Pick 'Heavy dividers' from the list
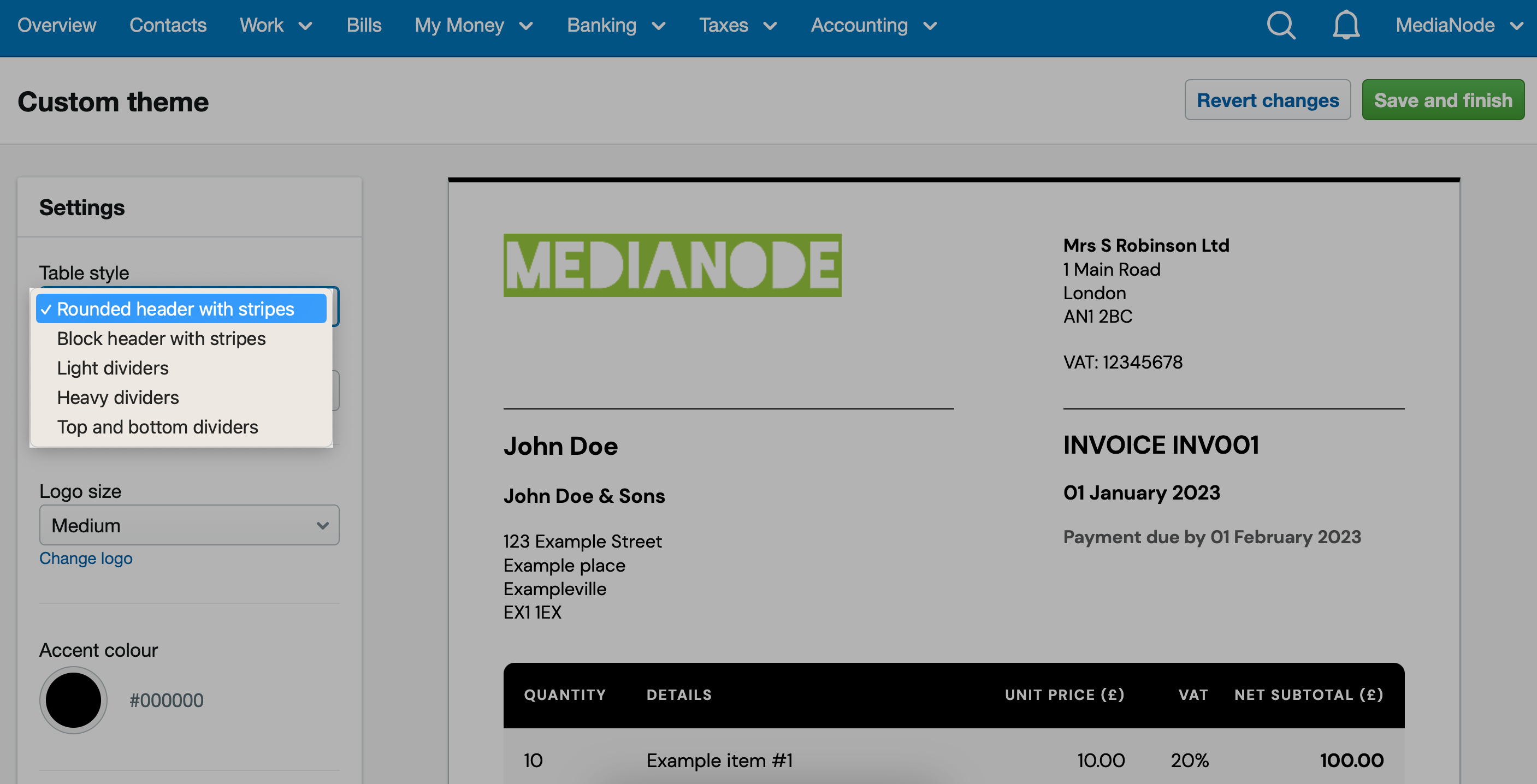Image resolution: width=1537 pixels, height=784 pixels. point(117,397)
